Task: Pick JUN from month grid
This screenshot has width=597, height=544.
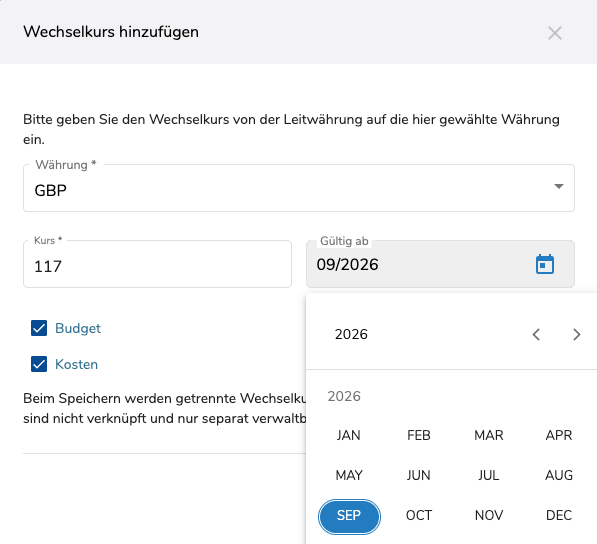Action: coord(419,475)
